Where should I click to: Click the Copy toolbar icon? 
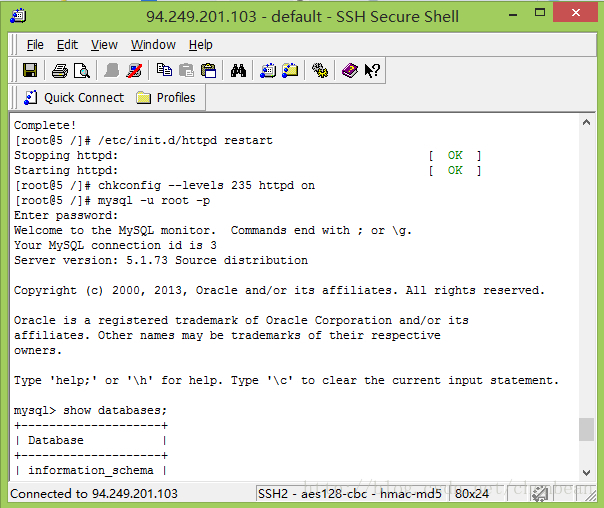(x=164, y=70)
